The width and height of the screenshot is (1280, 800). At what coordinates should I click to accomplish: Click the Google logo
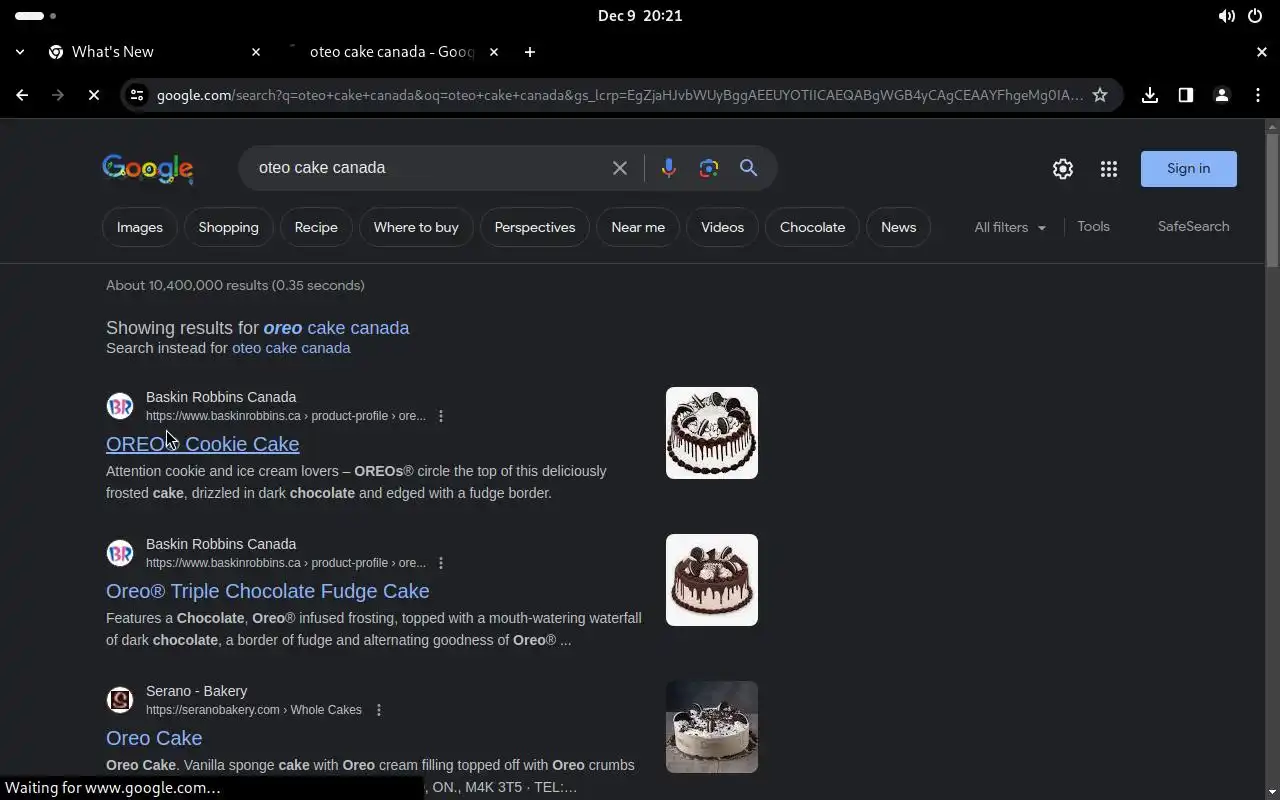click(148, 169)
